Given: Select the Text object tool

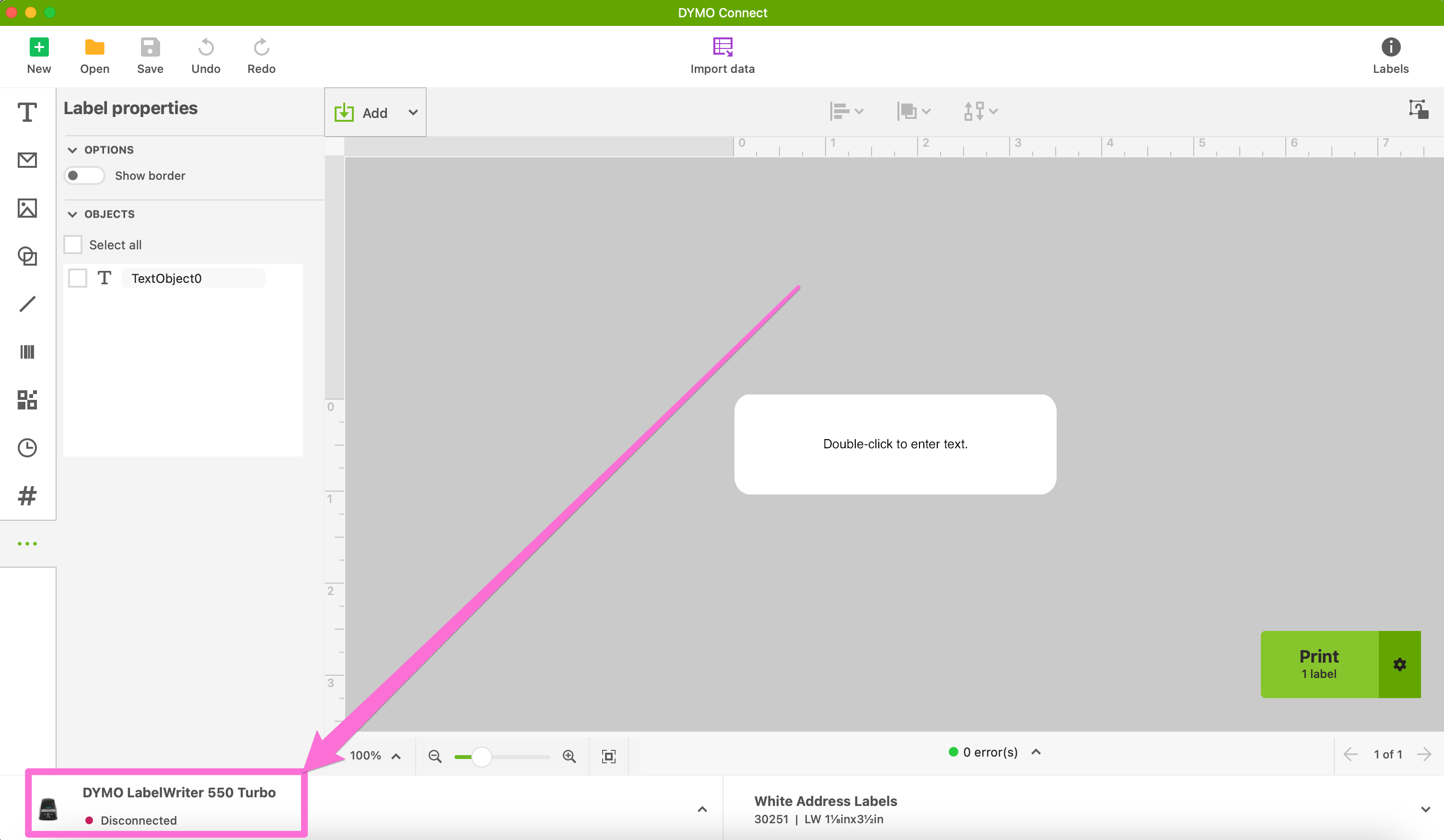Looking at the screenshot, I should 27,112.
